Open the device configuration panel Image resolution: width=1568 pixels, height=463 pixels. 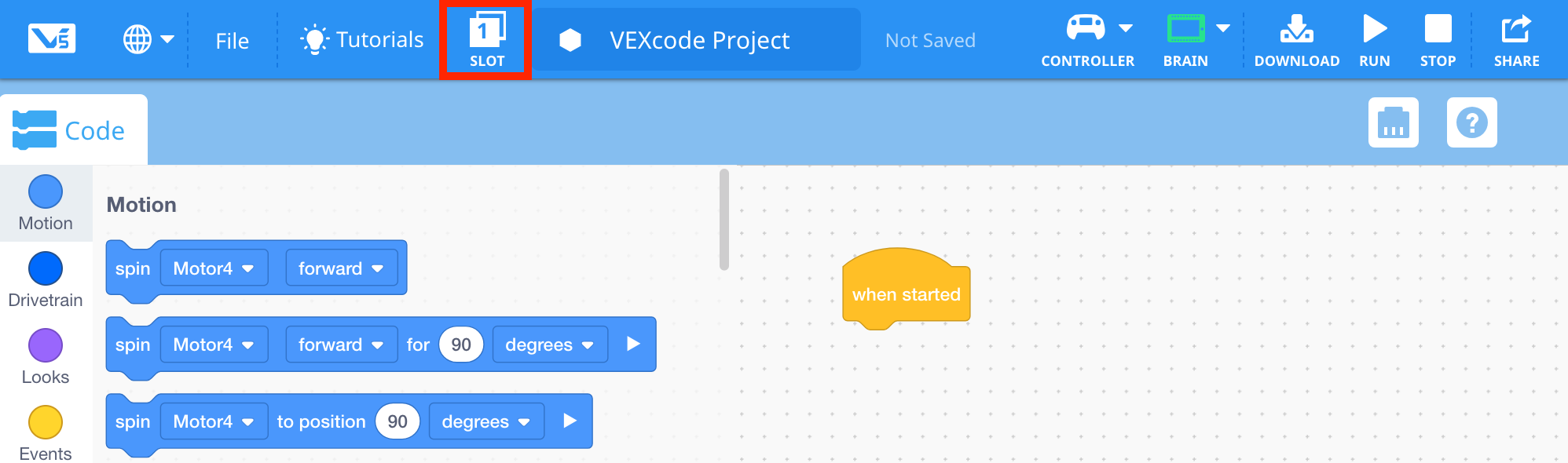coord(1393,122)
